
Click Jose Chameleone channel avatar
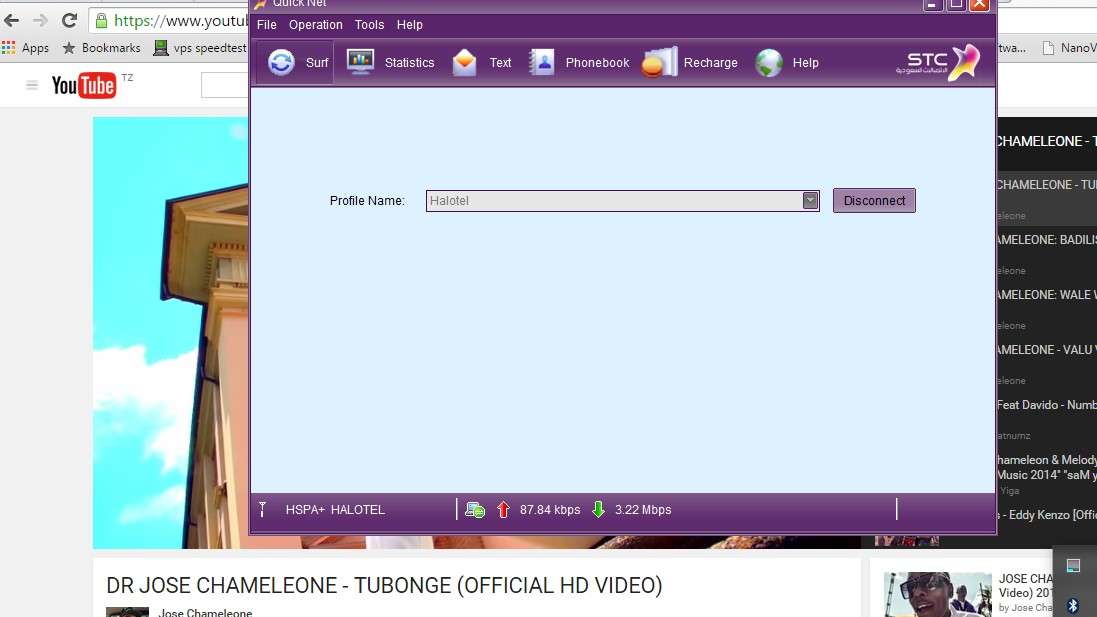click(x=127, y=612)
